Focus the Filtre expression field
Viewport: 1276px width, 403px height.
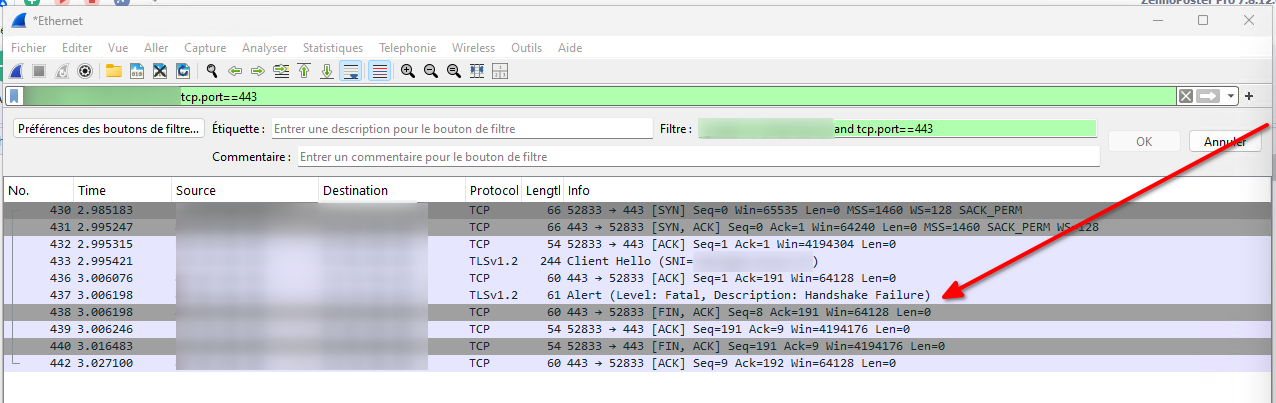pos(897,129)
